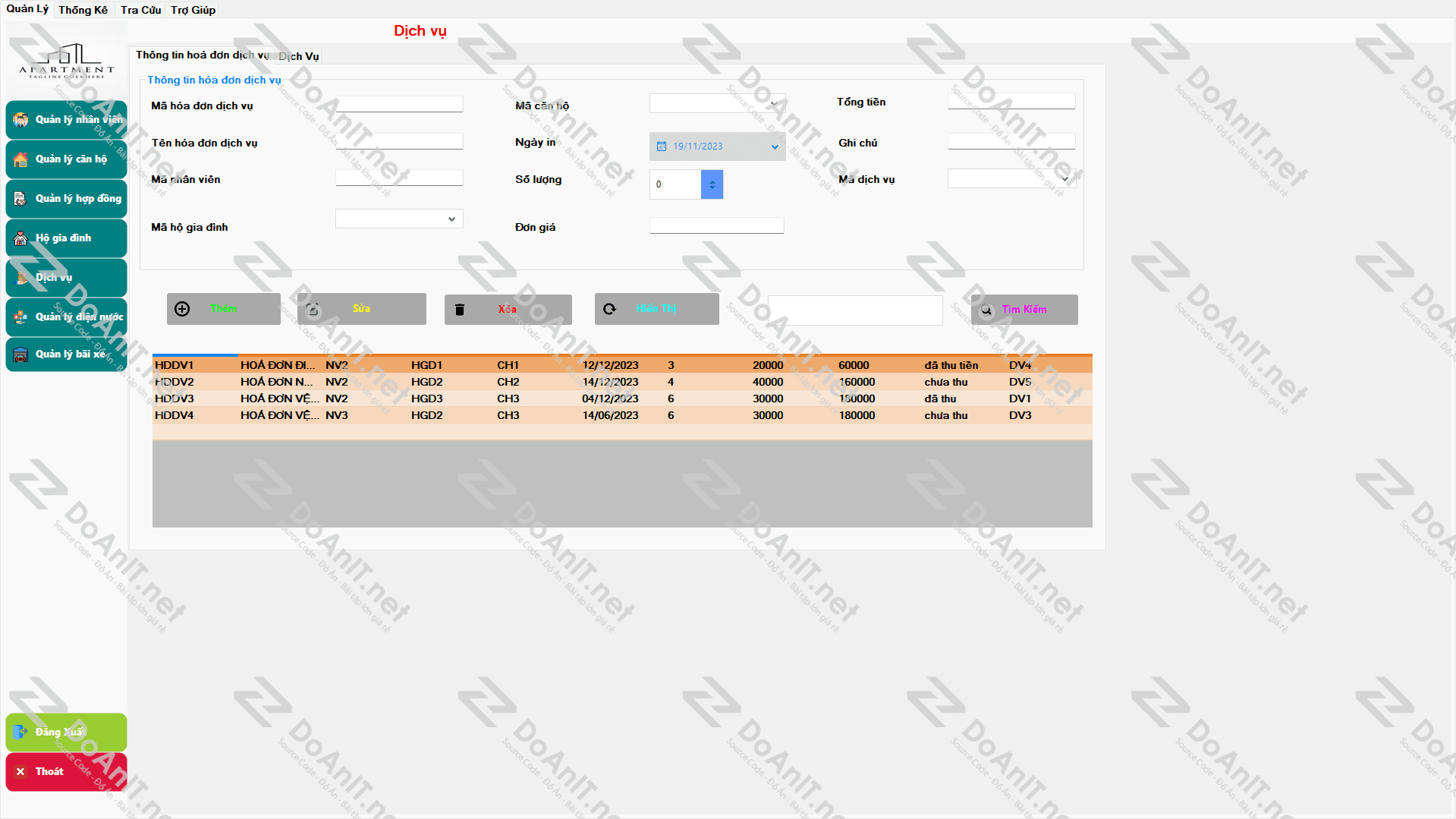Click the Hiển Thị button
The width and height of the screenshot is (1456, 819).
tap(657, 309)
